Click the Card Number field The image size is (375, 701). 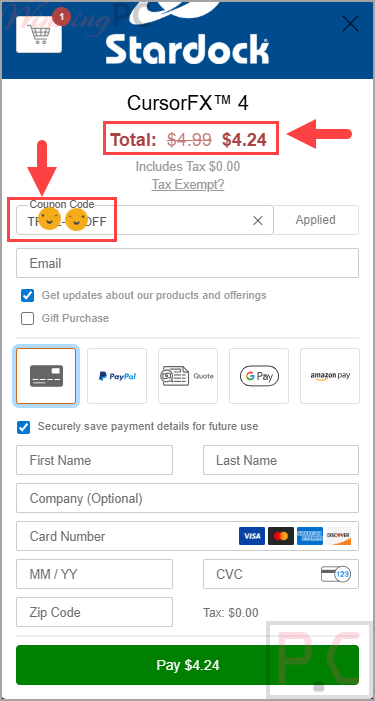coord(187,536)
